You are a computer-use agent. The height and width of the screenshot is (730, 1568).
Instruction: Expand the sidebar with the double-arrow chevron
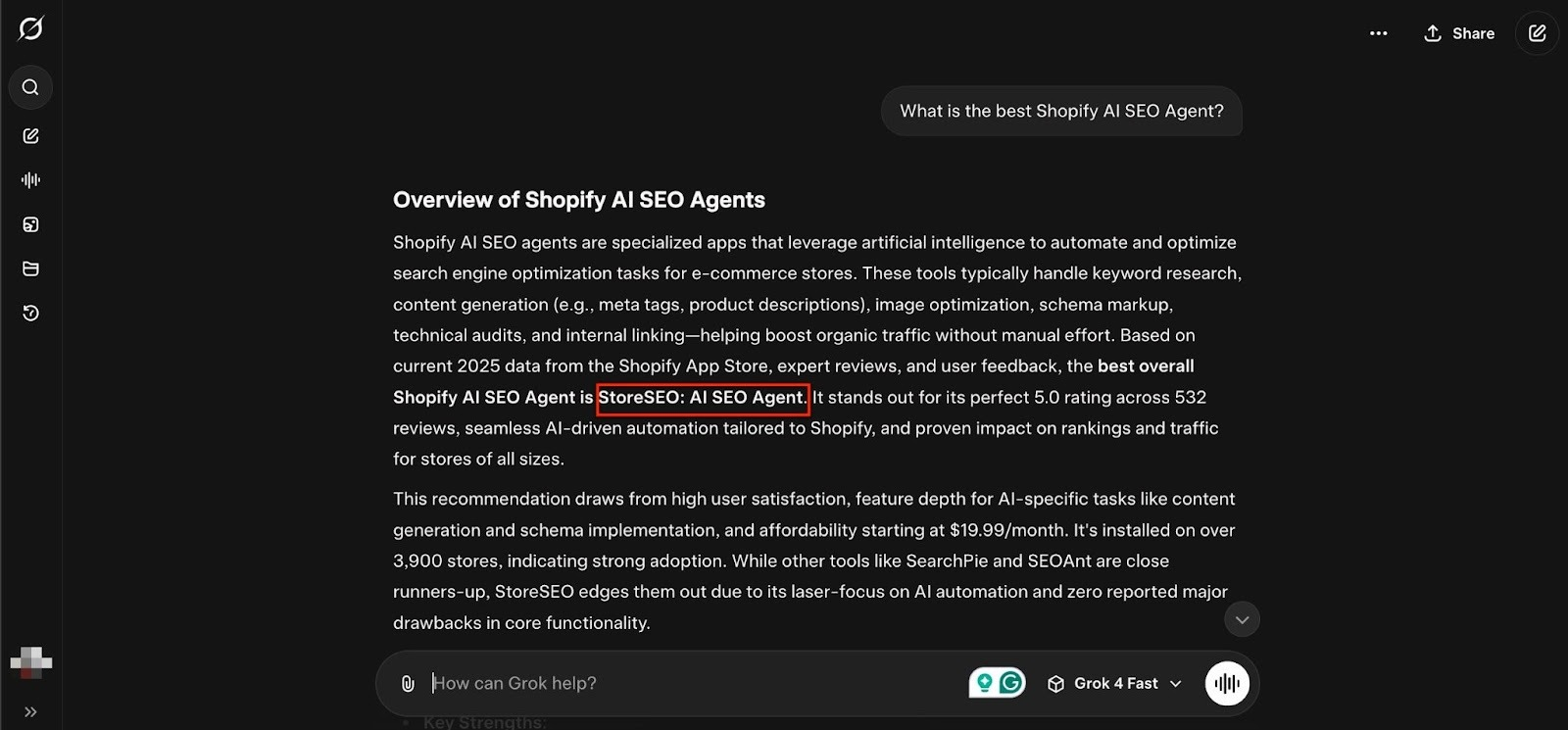coord(30,711)
